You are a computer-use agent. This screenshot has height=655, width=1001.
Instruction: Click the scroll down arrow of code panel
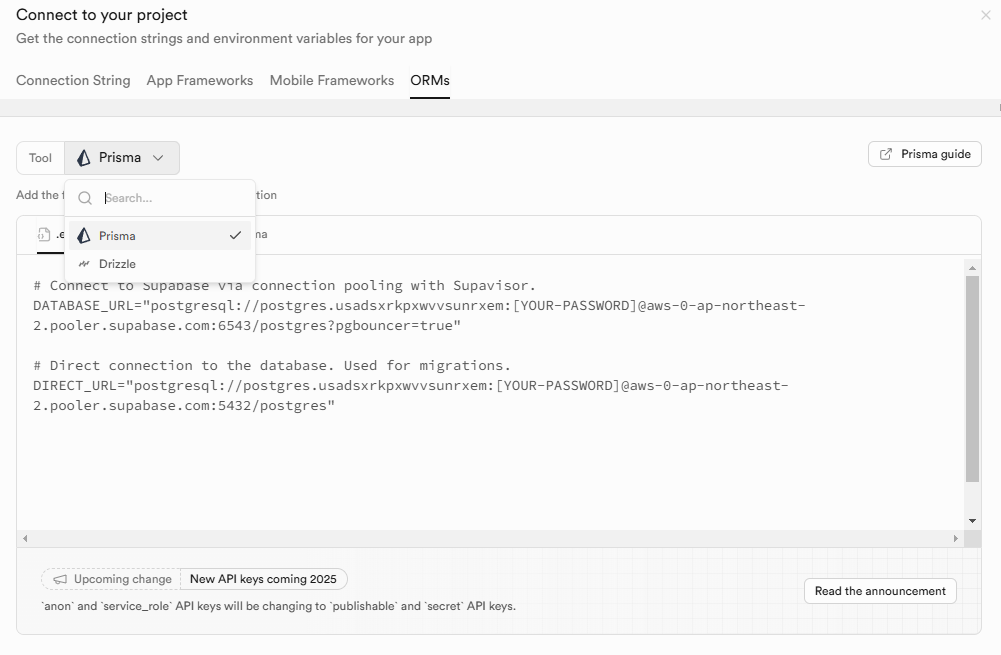[972, 521]
